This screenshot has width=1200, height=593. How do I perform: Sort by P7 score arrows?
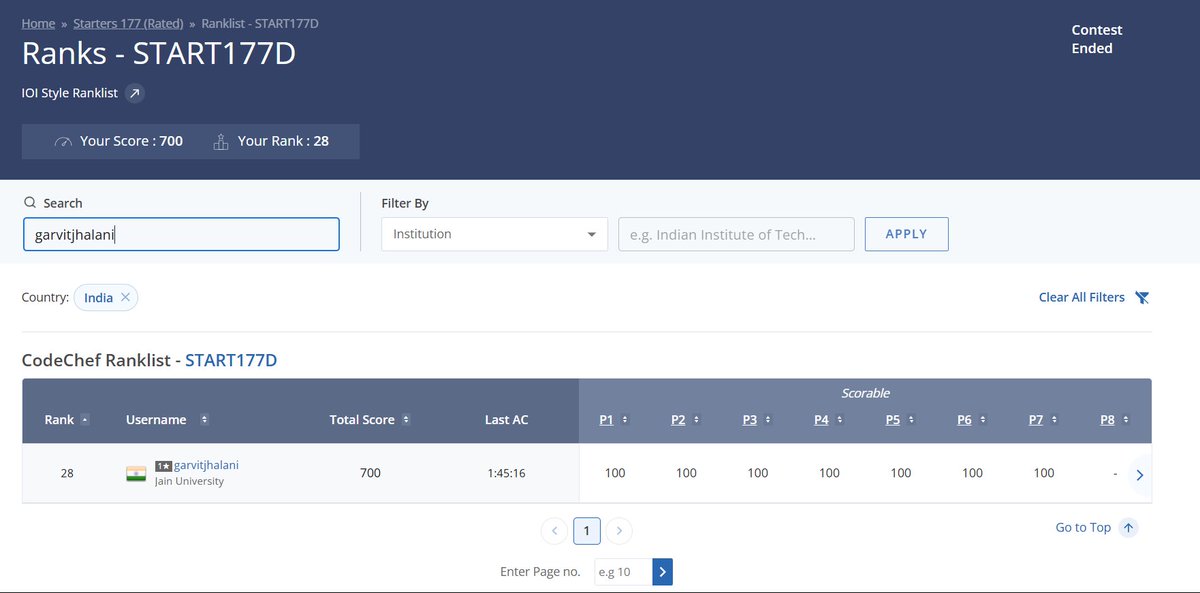(x=1054, y=420)
